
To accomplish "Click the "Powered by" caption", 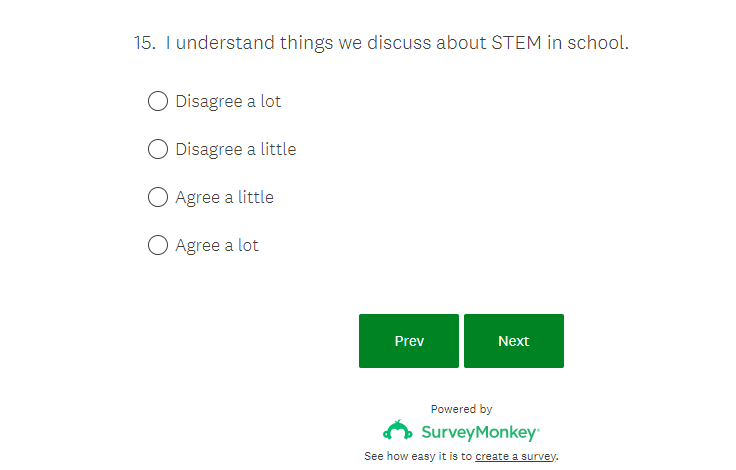I will tap(461, 409).
